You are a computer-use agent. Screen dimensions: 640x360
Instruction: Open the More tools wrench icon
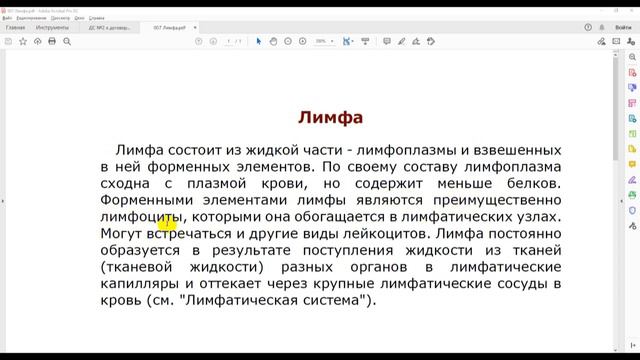[632, 225]
